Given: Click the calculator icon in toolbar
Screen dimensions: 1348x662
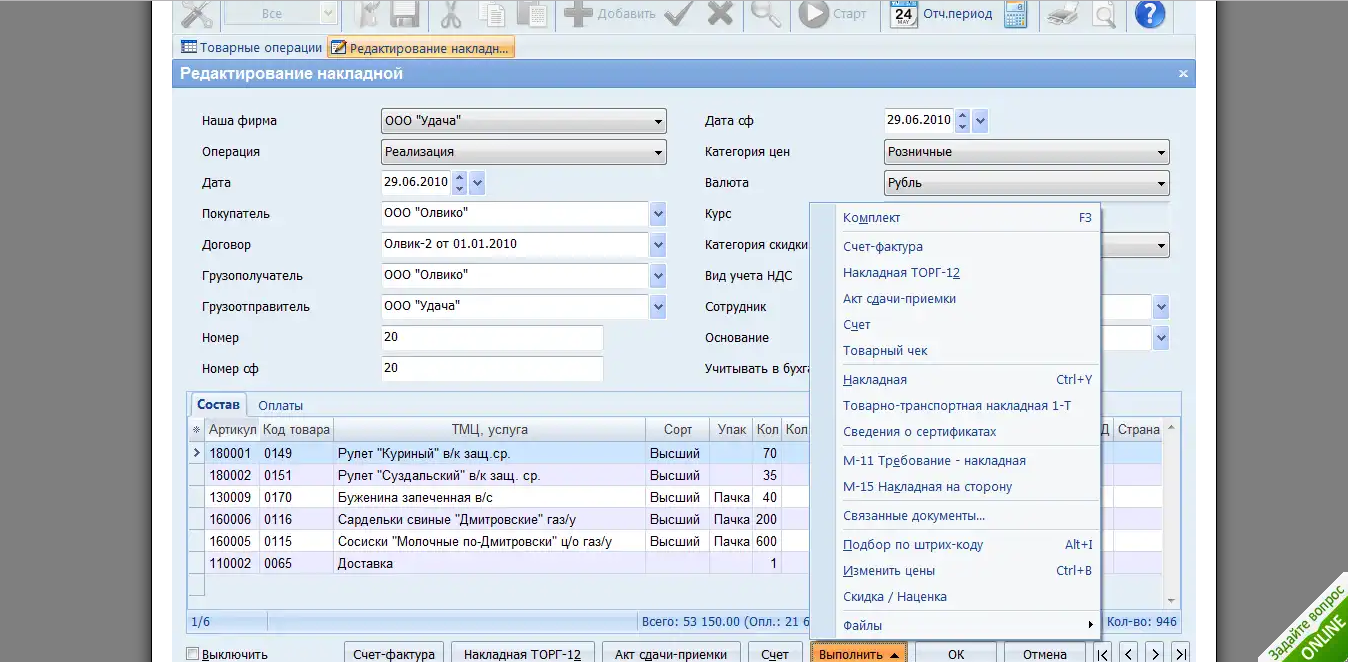Looking at the screenshot, I should pyautogui.click(x=1015, y=14).
